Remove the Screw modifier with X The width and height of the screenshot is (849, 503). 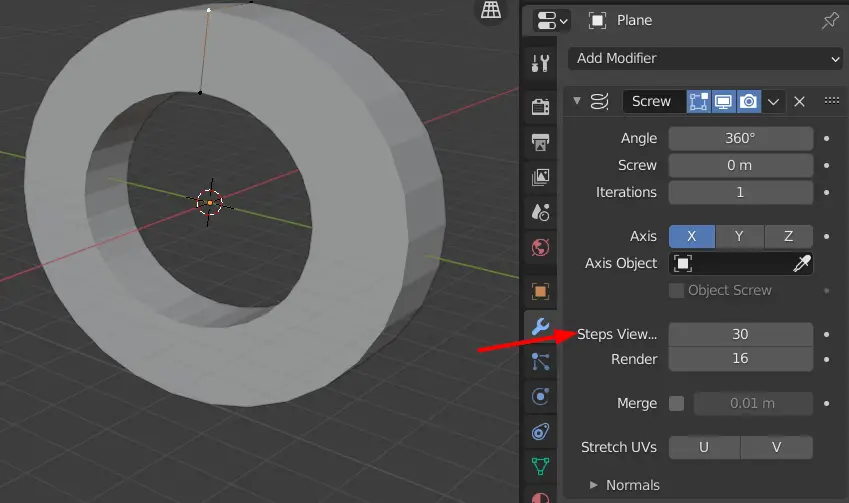pos(799,101)
